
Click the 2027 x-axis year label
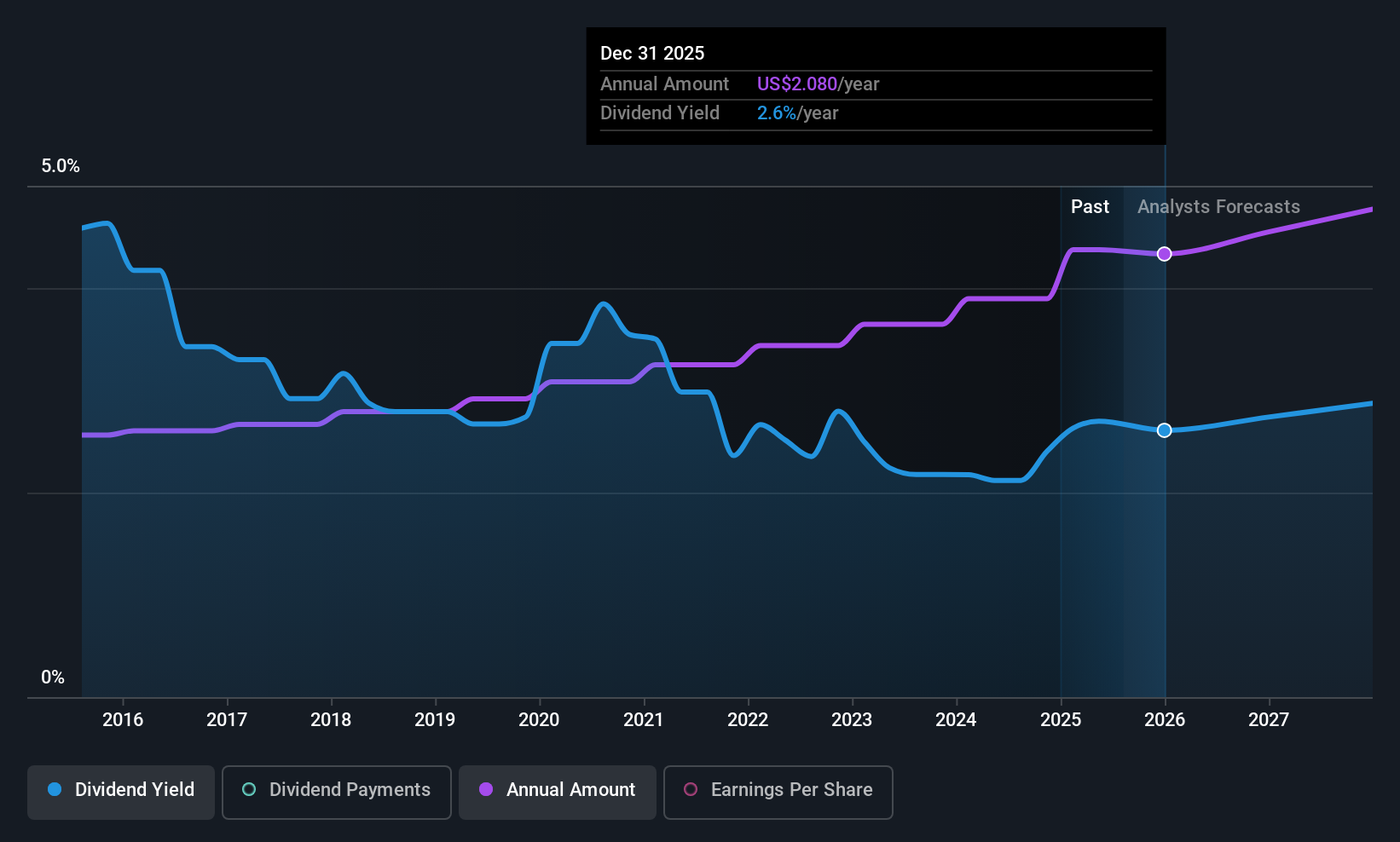coord(1269,719)
